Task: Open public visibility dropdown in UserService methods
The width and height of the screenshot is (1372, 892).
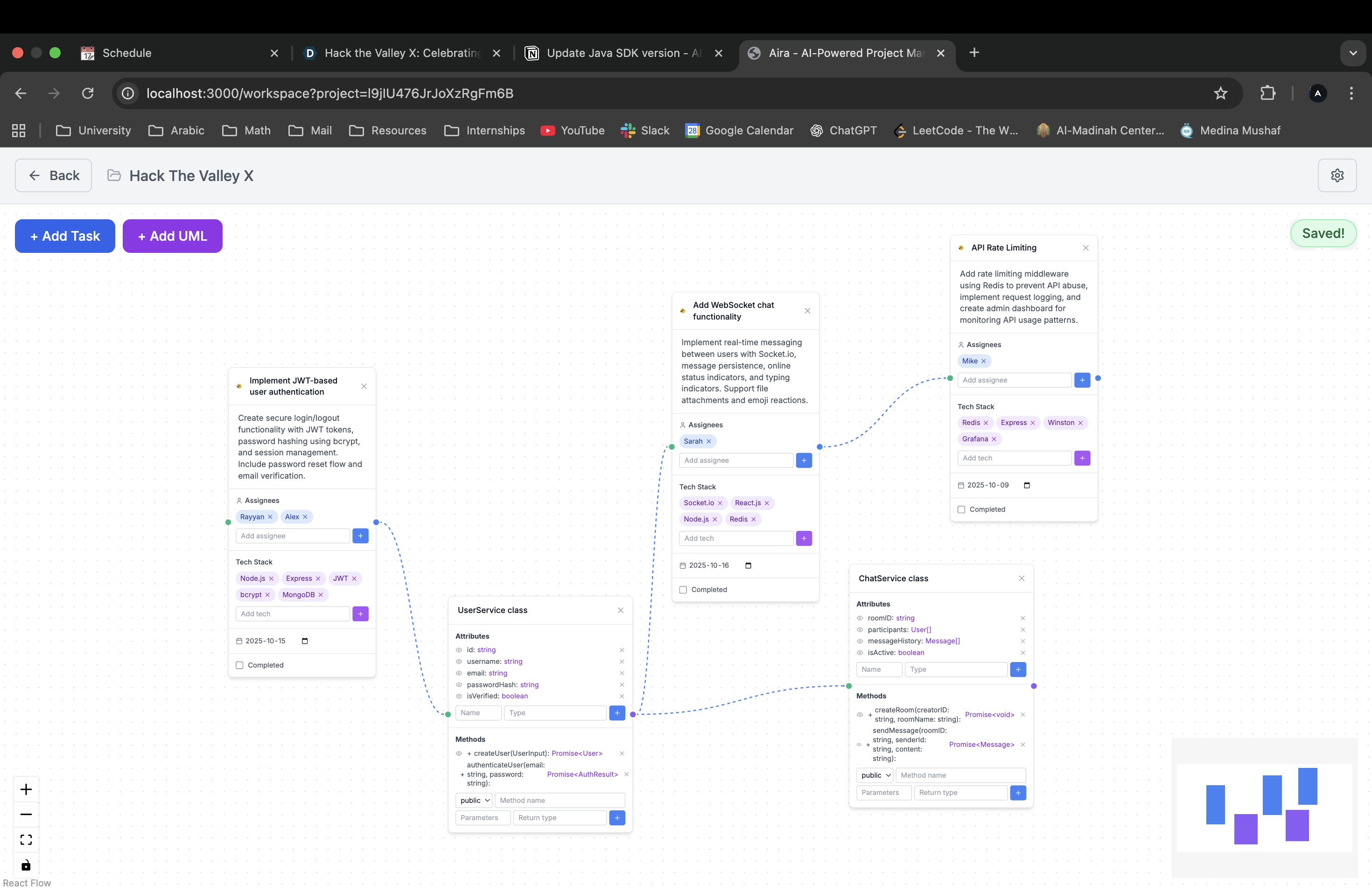Action: coord(475,801)
